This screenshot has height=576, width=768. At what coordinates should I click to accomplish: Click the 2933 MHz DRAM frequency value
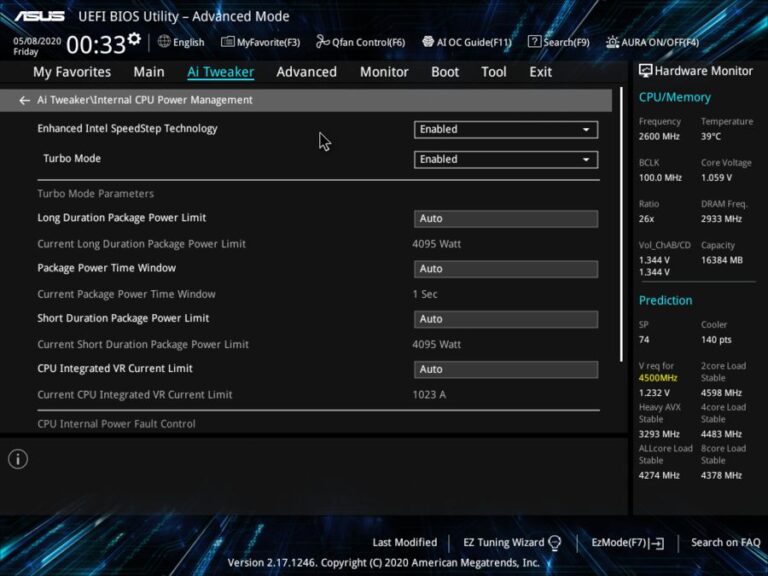[721, 219]
